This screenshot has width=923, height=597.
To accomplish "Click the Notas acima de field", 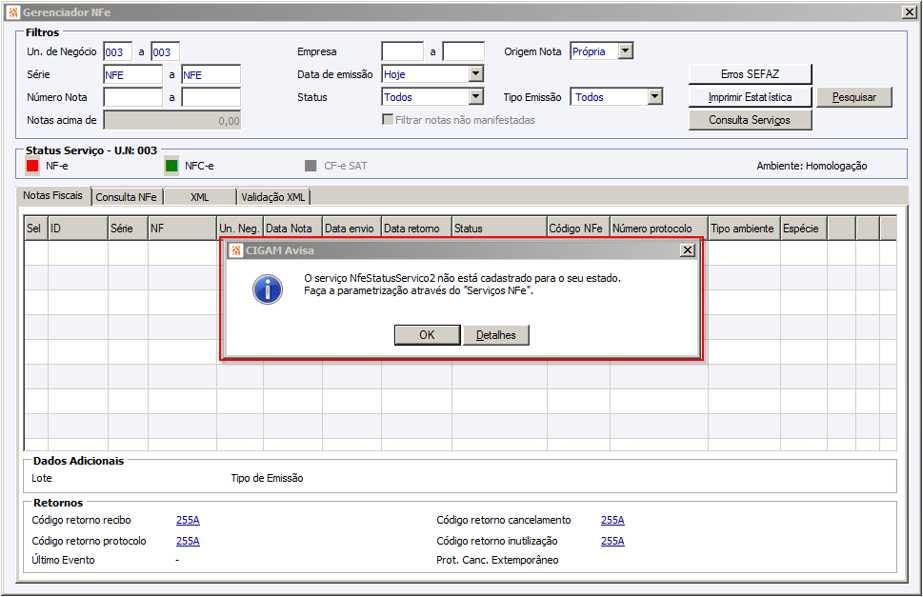I will 172,120.
